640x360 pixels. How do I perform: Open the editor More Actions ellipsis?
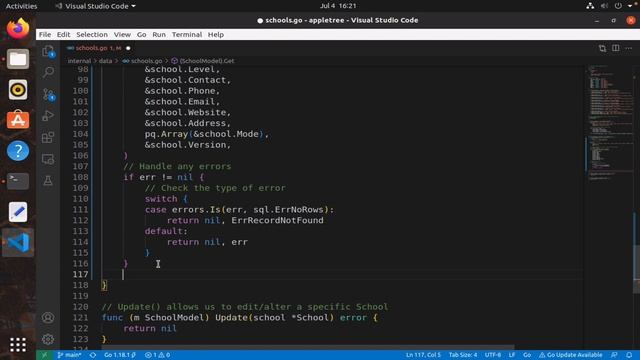tap(629, 48)
